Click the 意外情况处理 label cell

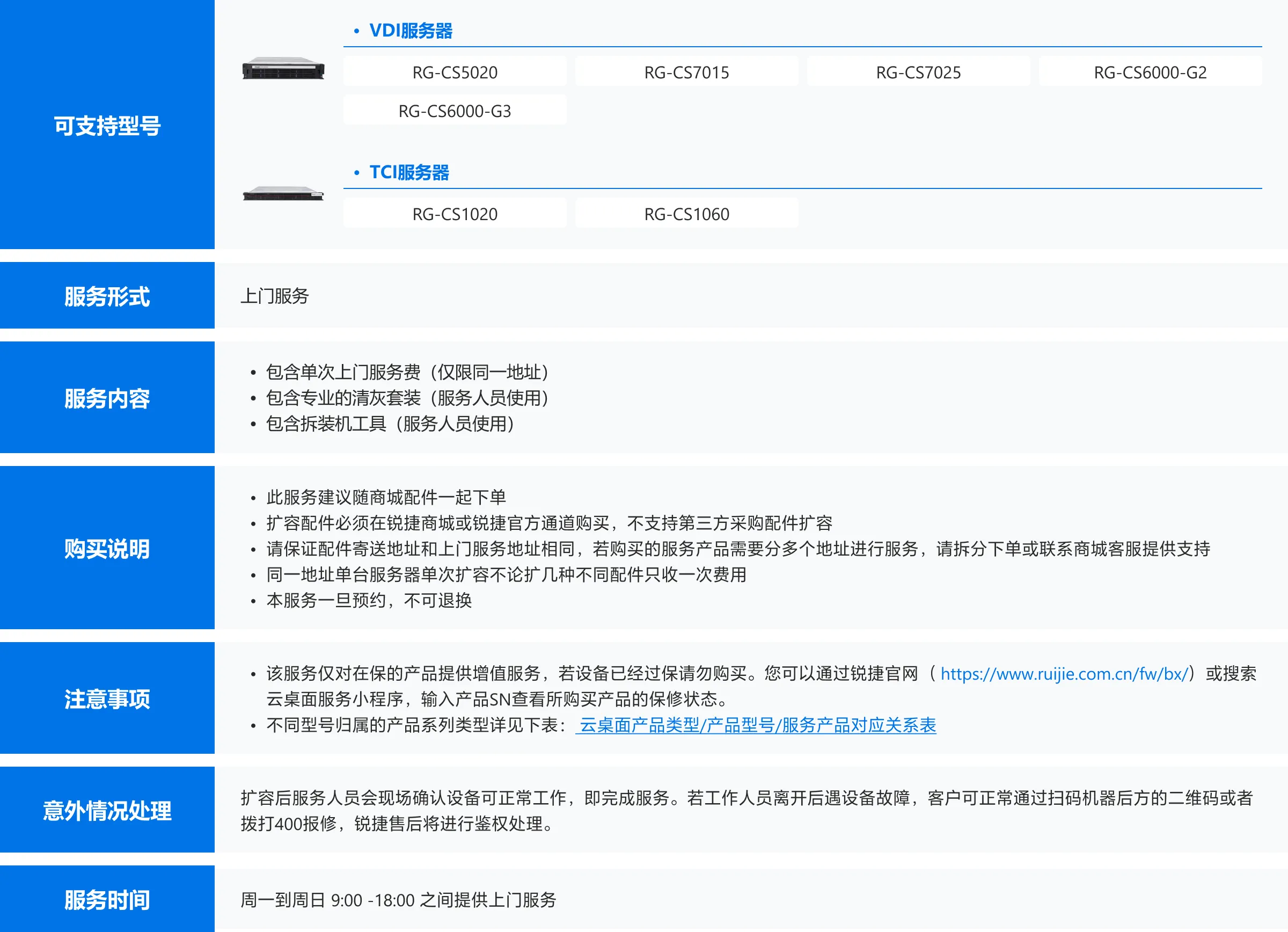click(x=107, y=810)
